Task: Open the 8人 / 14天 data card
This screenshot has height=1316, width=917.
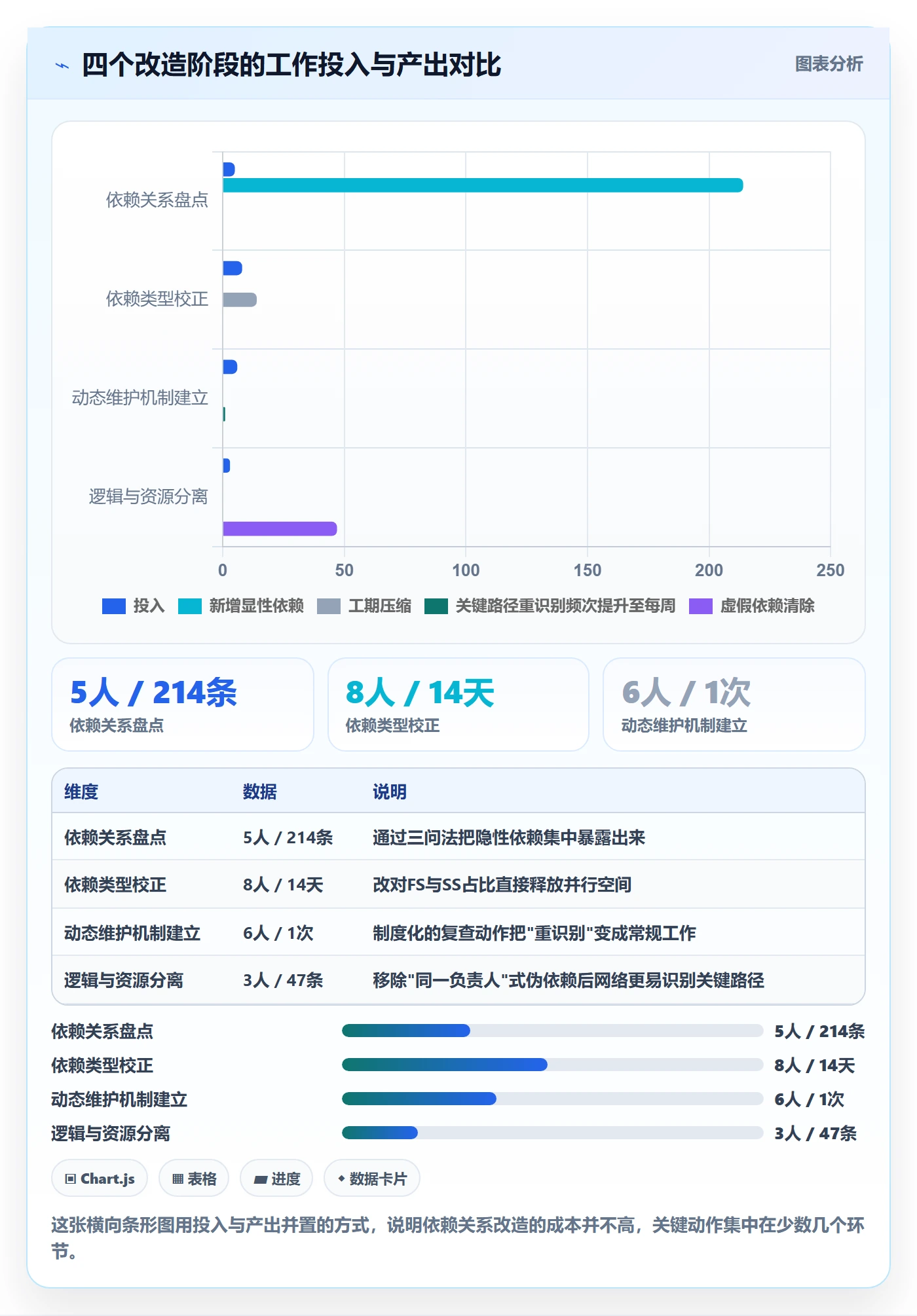Action: click(458, 704)
